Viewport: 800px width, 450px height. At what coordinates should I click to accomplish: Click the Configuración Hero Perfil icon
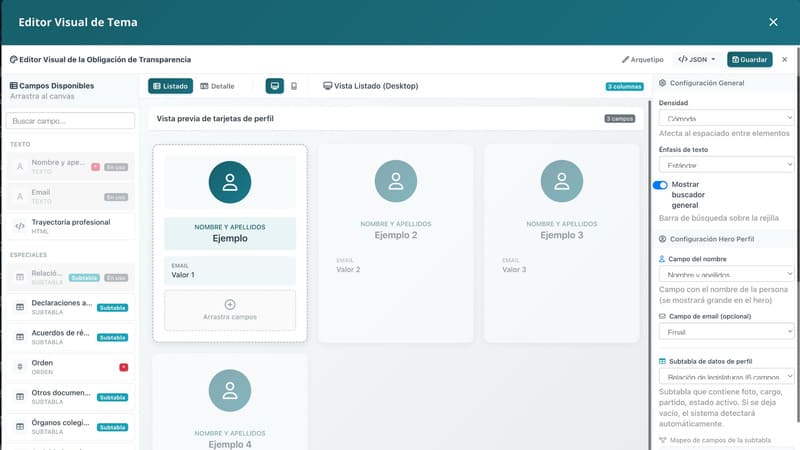[x=662, y=239]
